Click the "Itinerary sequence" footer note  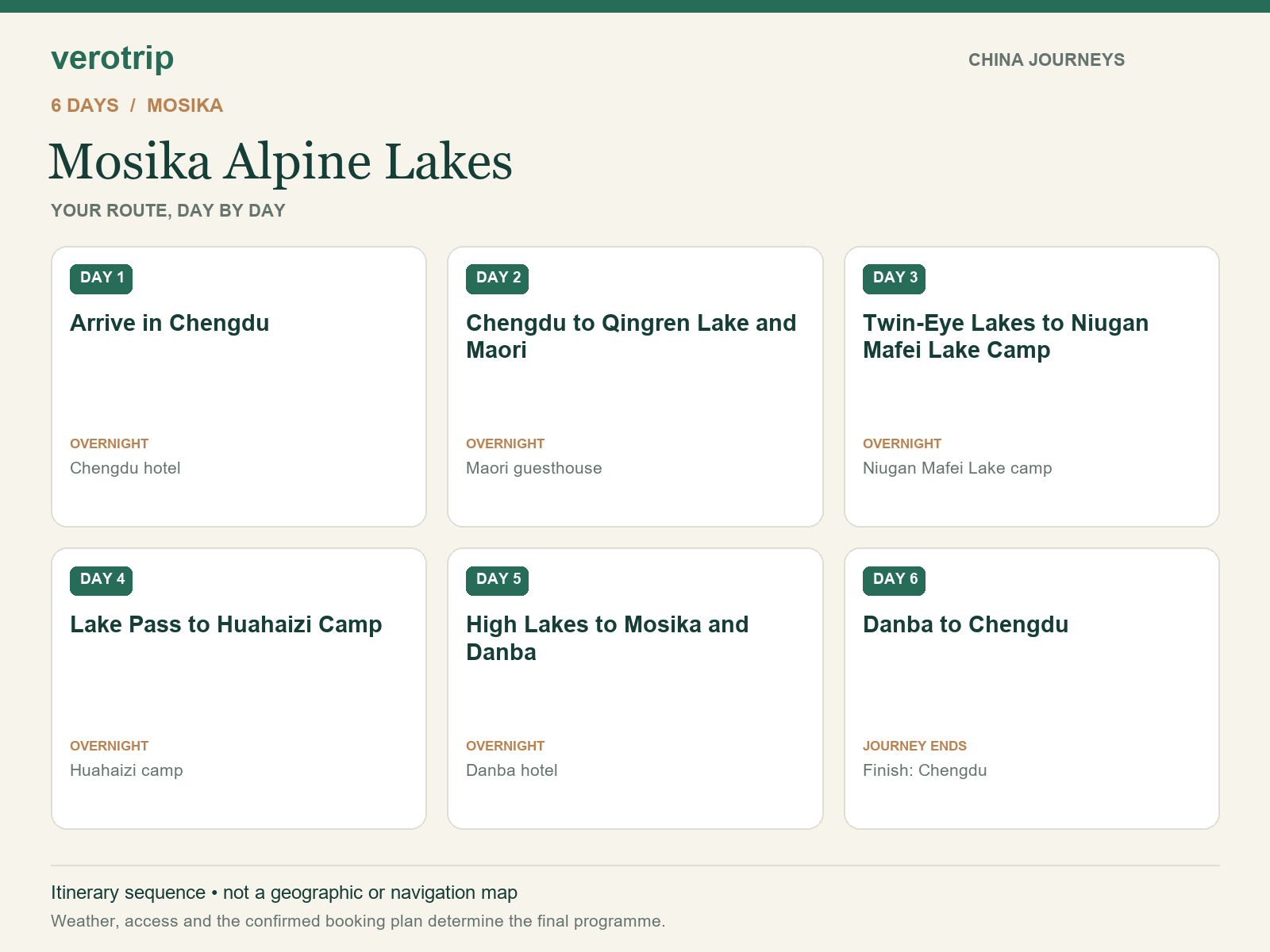[x=284, y=892]
